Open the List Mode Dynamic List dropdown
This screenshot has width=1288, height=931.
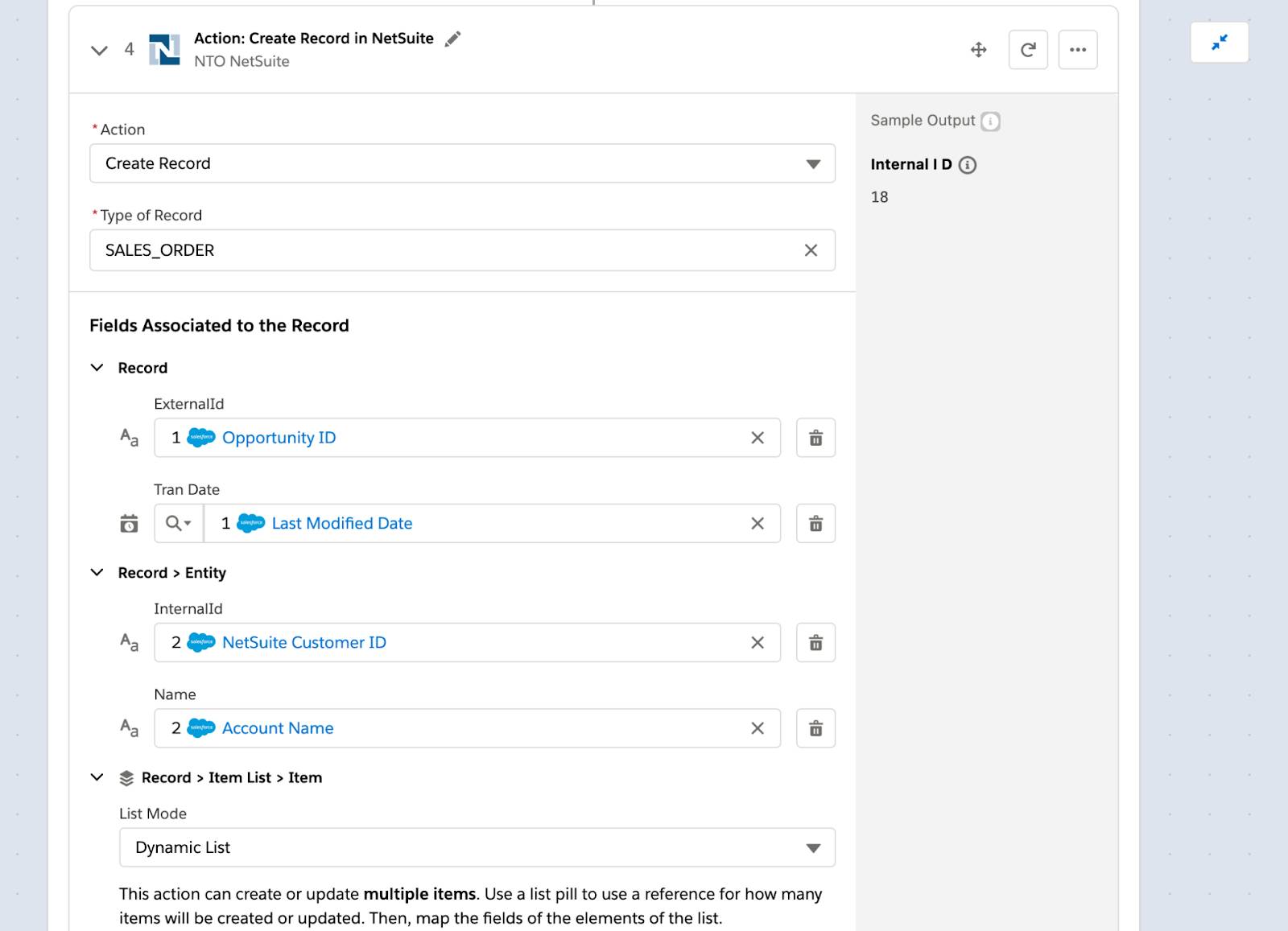pos(477,847)
